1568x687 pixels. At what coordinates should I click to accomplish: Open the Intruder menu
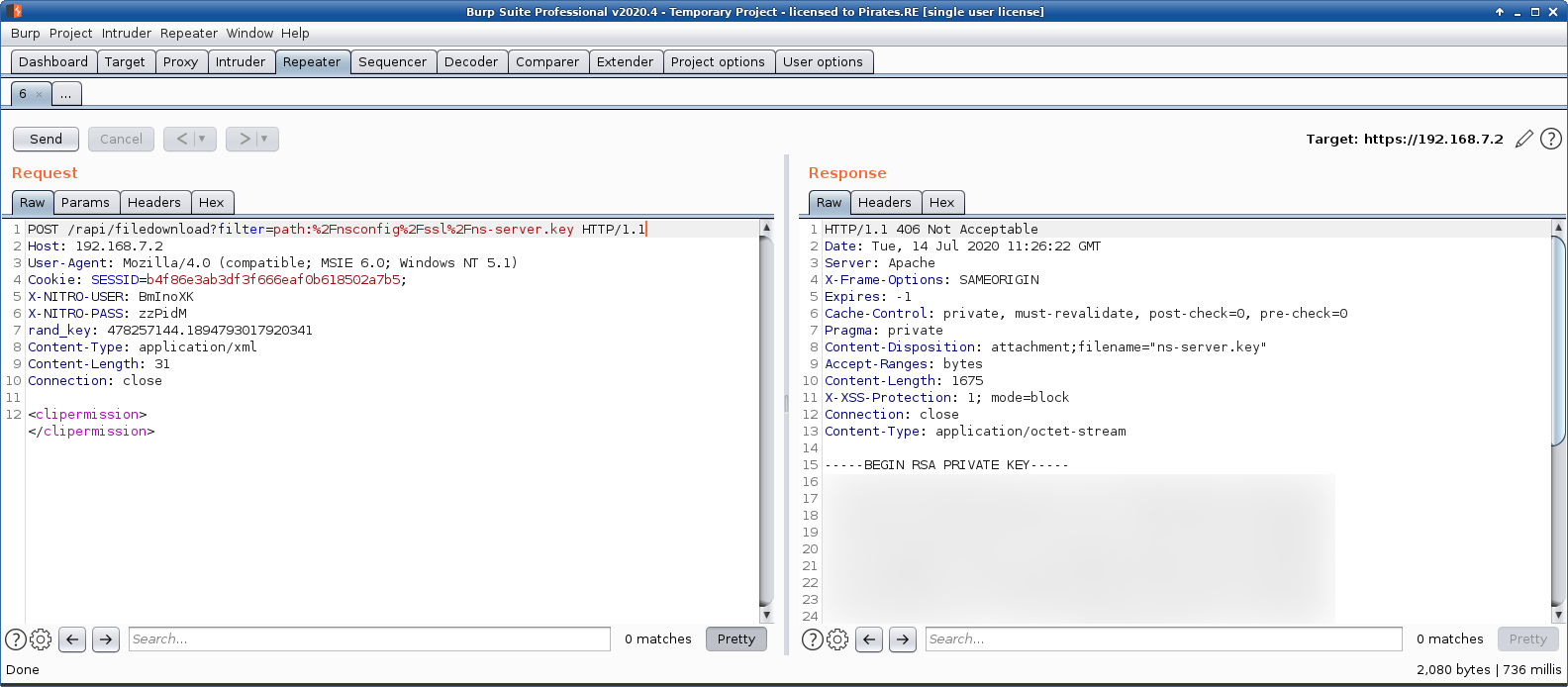click(x=127, y=33)
